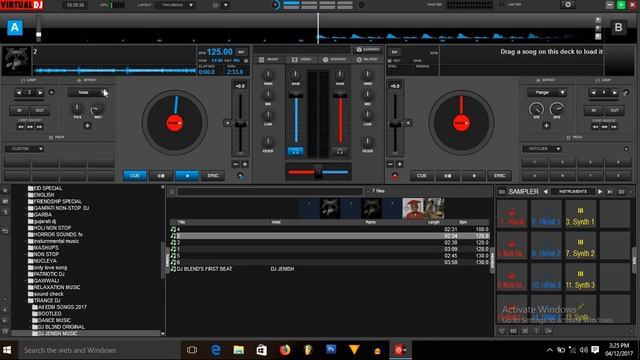Sort track list by Bpm column
The height and width of the screenshot is (360, 640).
click(463, 222)
